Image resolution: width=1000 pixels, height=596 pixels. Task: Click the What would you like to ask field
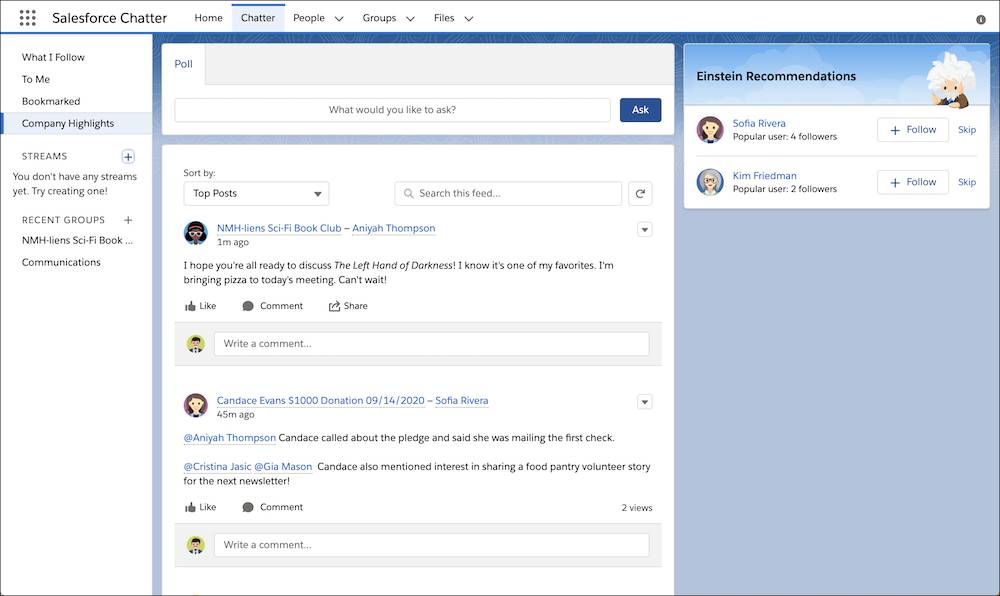[x=392, y=110]
